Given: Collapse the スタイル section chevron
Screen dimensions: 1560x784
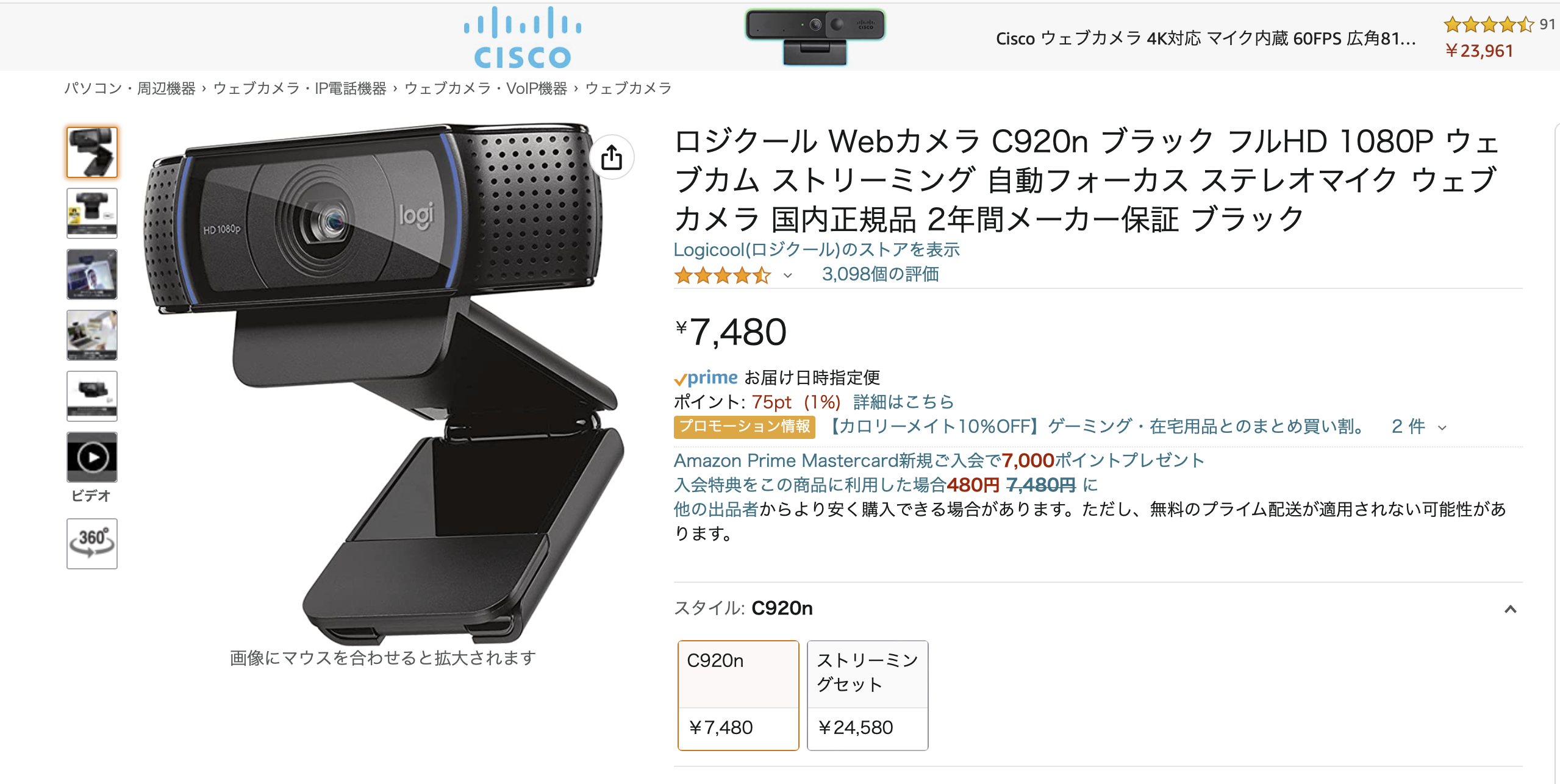Looking at the screenshot, I should (1510, 609).
